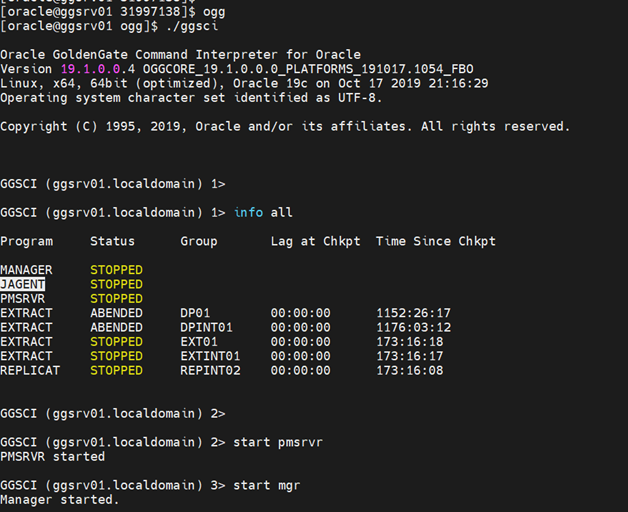Viewport: 628px width, 512px height.
Task: Click the EXT01 group name
Action: tap(199, 342)
